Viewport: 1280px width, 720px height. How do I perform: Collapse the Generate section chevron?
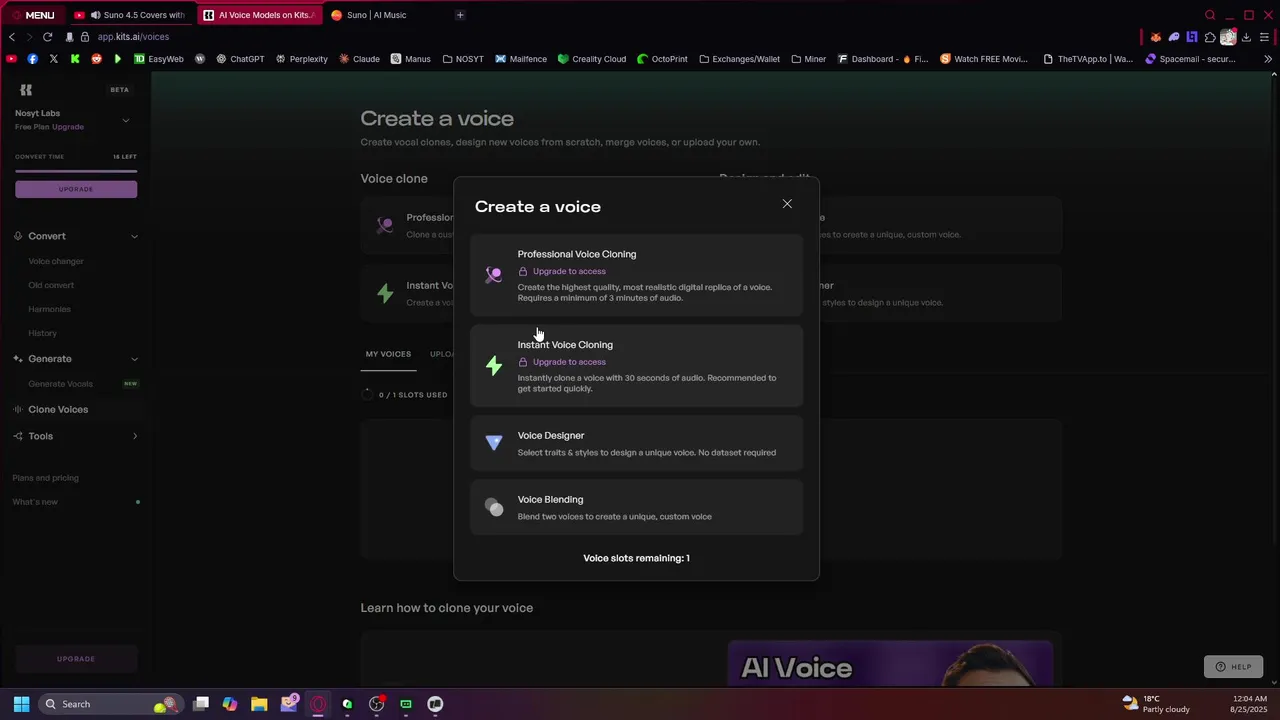134,359
